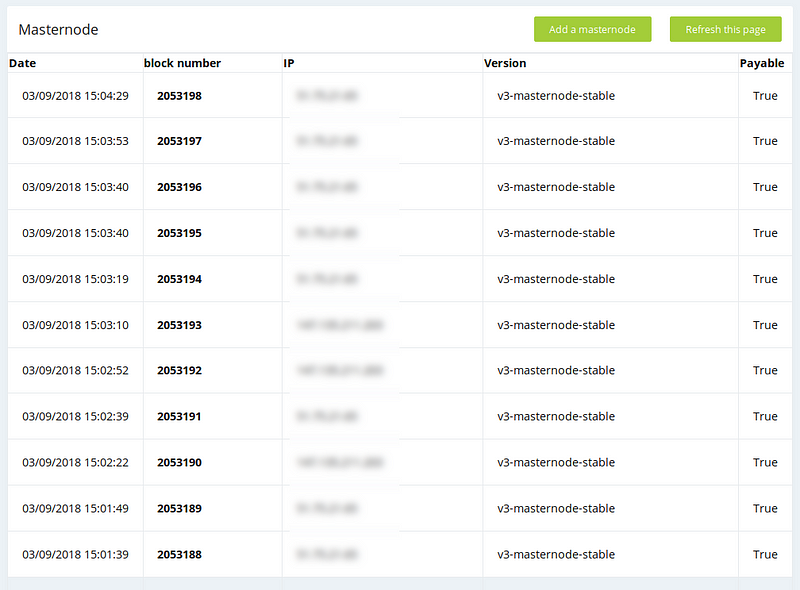Select the IP column header
The image size is (800, 590).
tap(289, 63)
